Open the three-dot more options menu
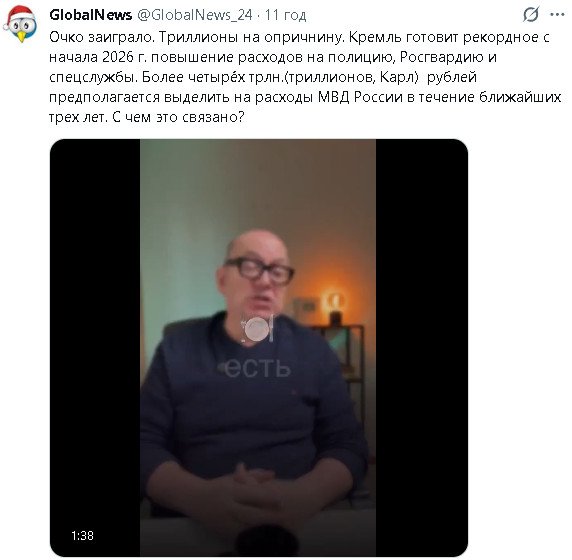The height and width of the screenshot is (560, 572). (x=557, y=15)
